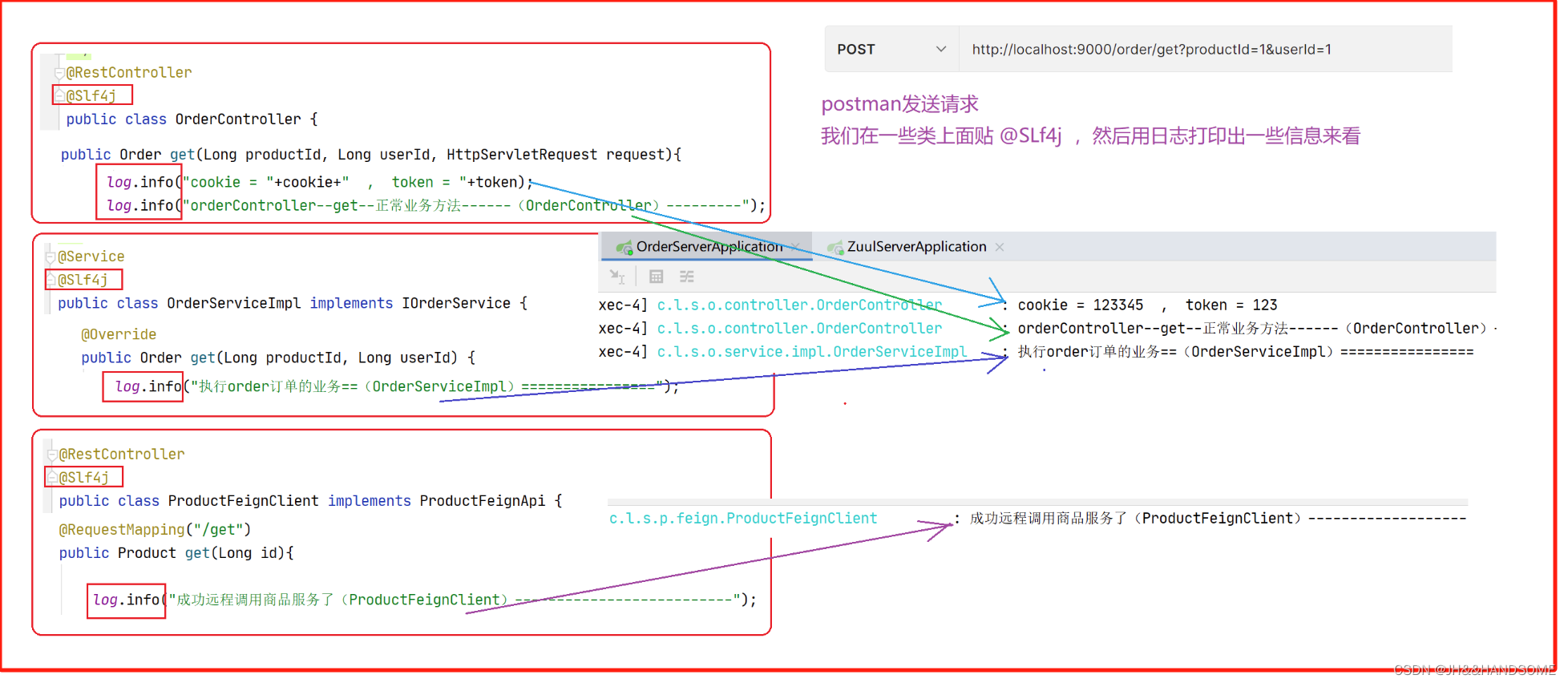This screenshot has height=683, width=1568.
Task: Click the second c.l.s.o.controller.OrderController logger entry
Action: point(799,328)
